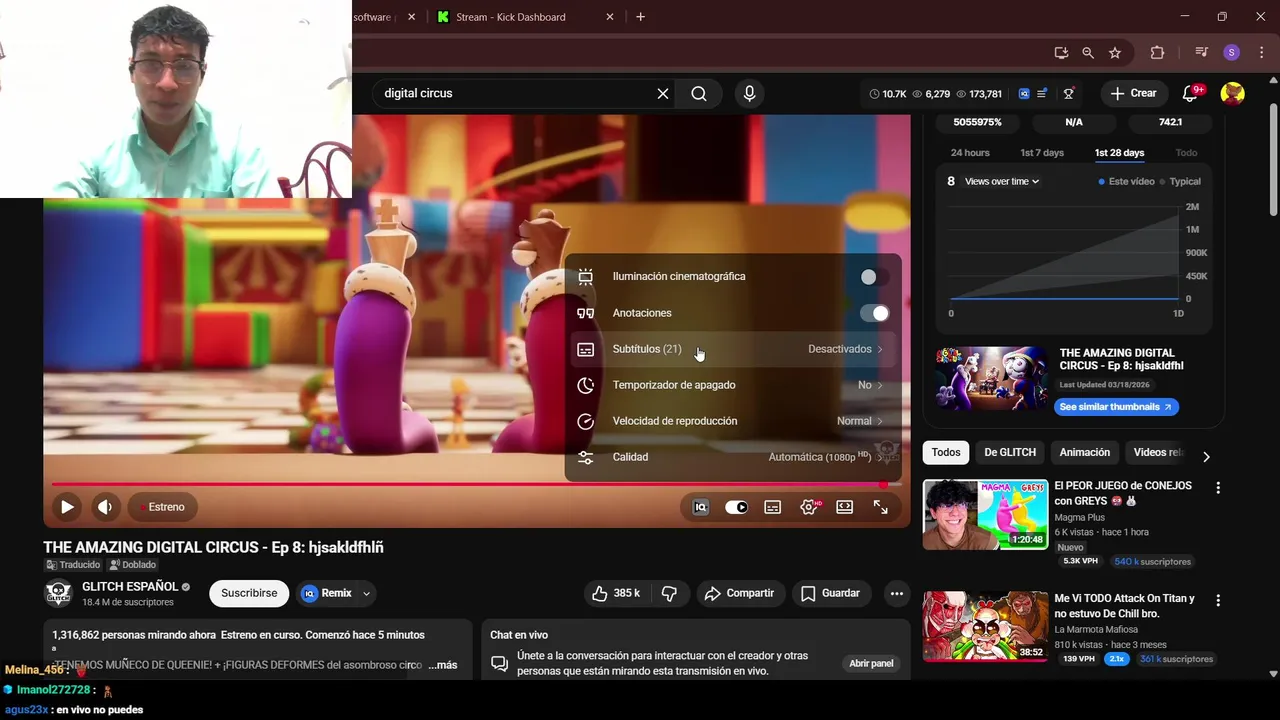This screenshot has height=720, width=1280.
Task: Open the vidIQ list icon in header
Action: point(1042,93)
